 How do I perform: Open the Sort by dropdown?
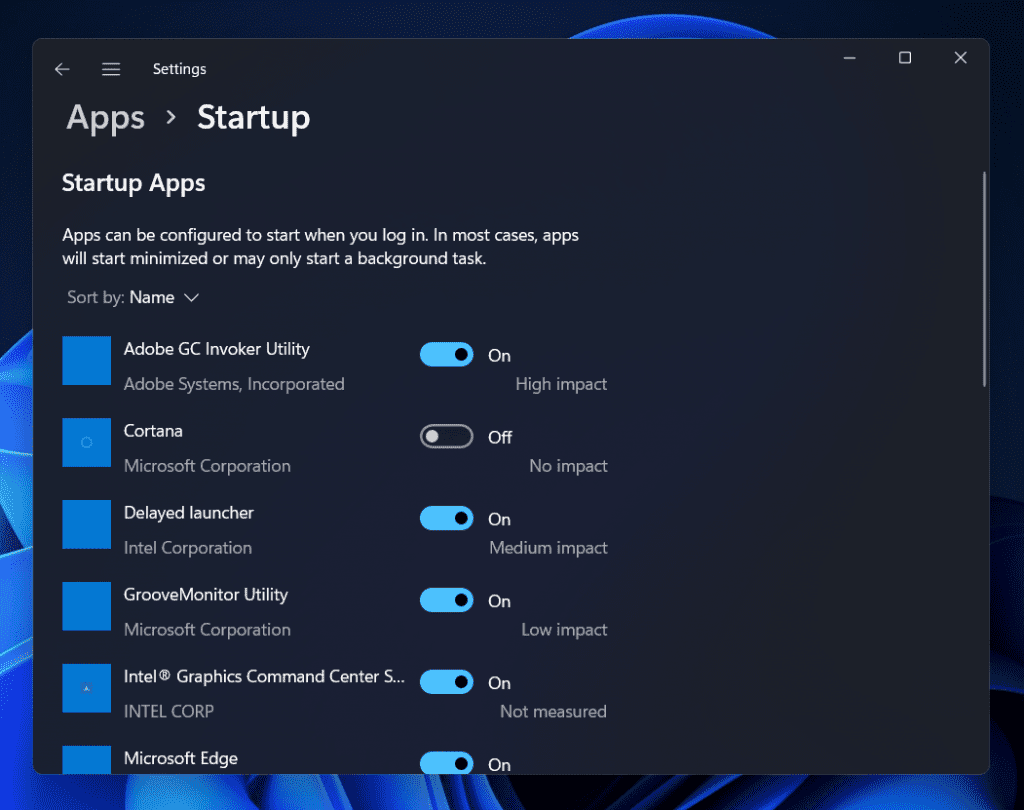point(165,297)
